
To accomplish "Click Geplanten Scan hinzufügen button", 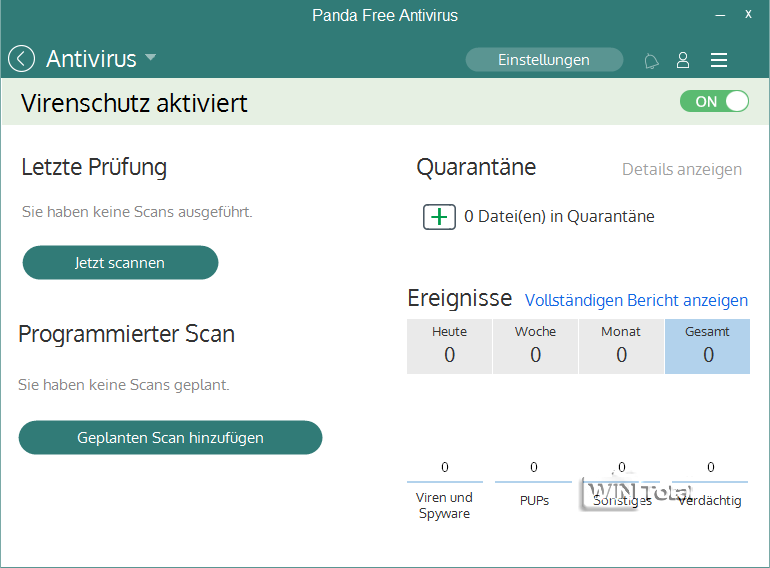I will click(170, 437).
